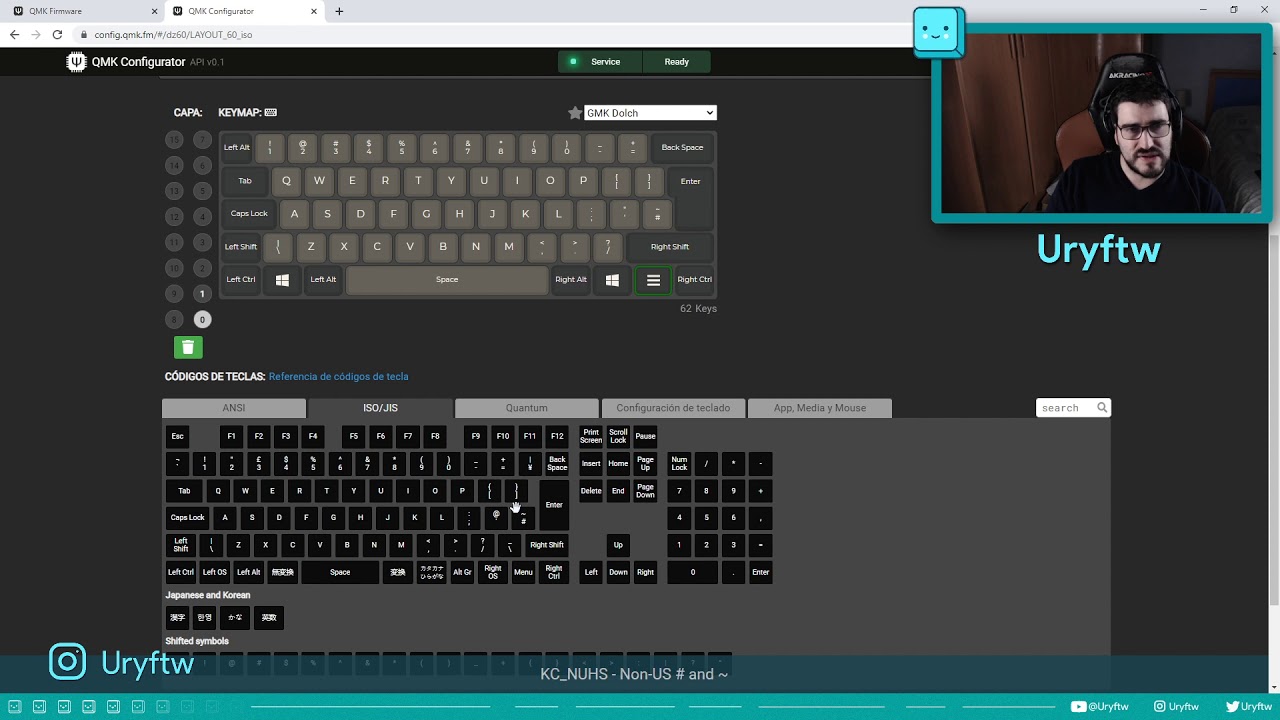Open the GMK Dolch colorway dropdown

(x=650, y=113)
